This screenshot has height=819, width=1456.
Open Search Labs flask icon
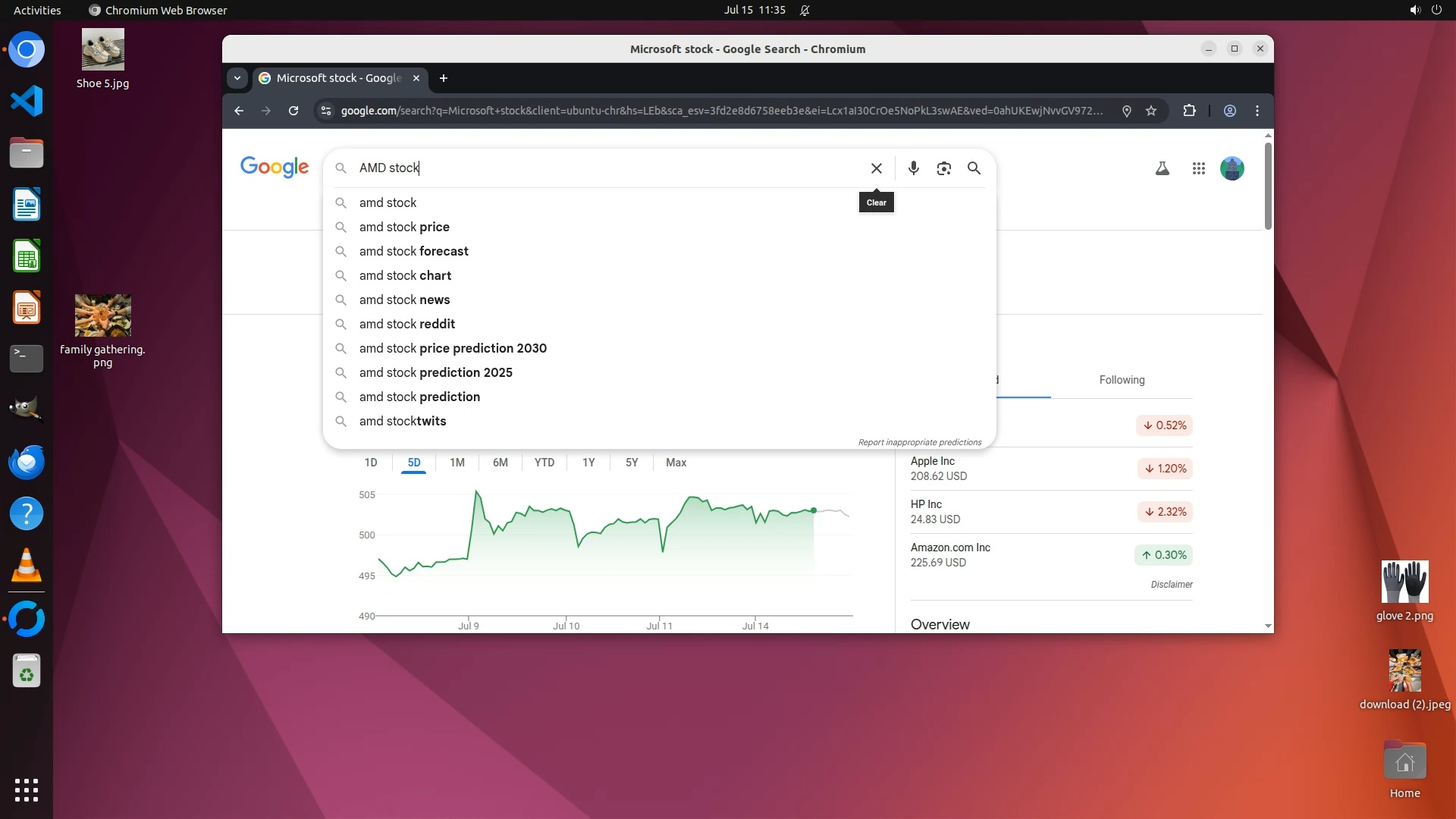(1162, 168)
